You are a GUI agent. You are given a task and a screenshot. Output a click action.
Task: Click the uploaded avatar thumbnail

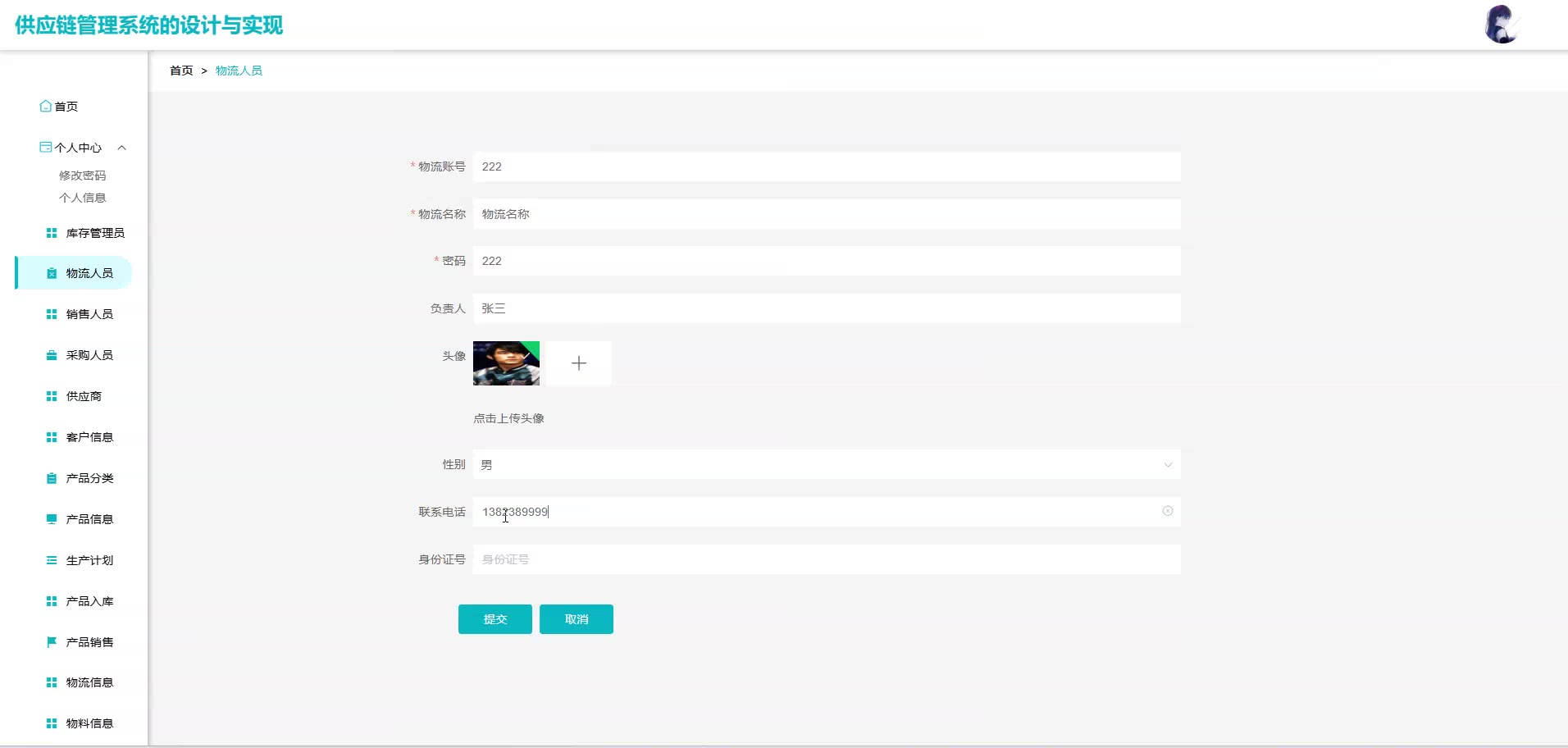coord(506,363)
